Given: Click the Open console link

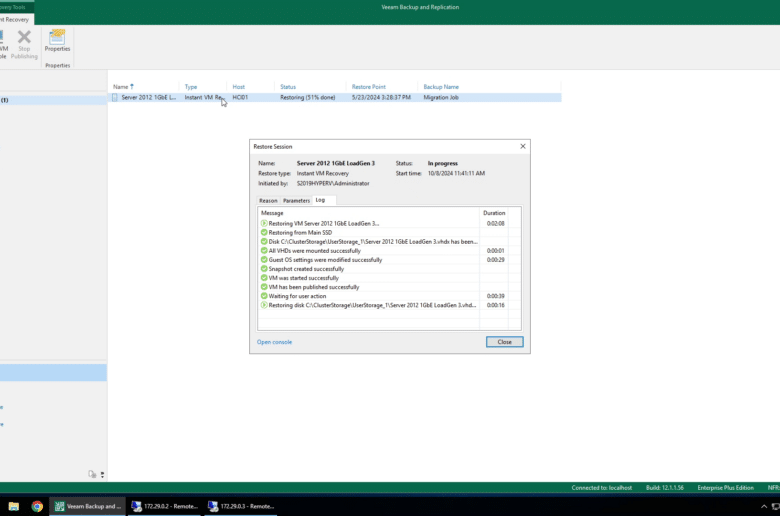Looking at the screenshot, I should coord(274,342).
